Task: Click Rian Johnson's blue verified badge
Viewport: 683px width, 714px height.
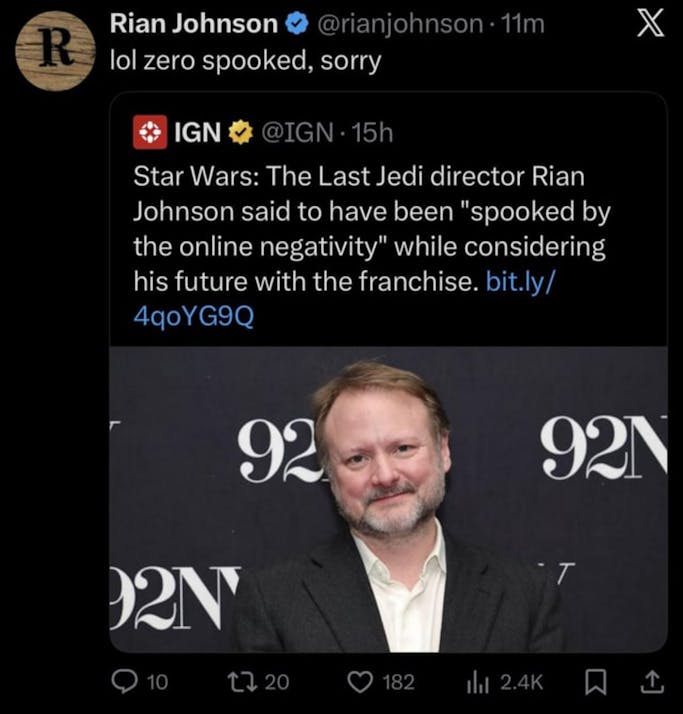Action: point(297,24)
